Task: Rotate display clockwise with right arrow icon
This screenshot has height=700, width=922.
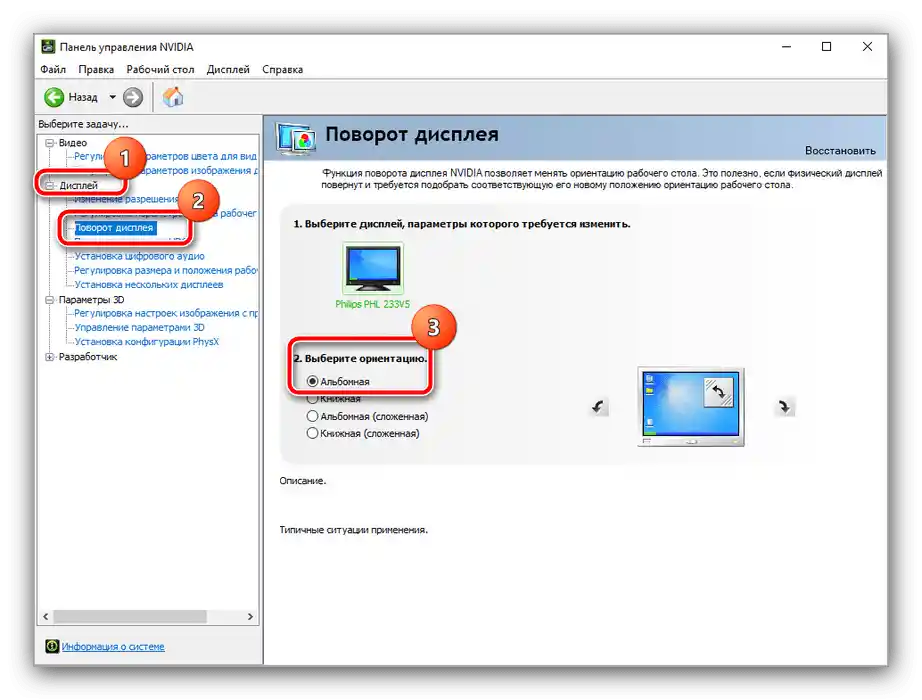Action: coord(784,406)
